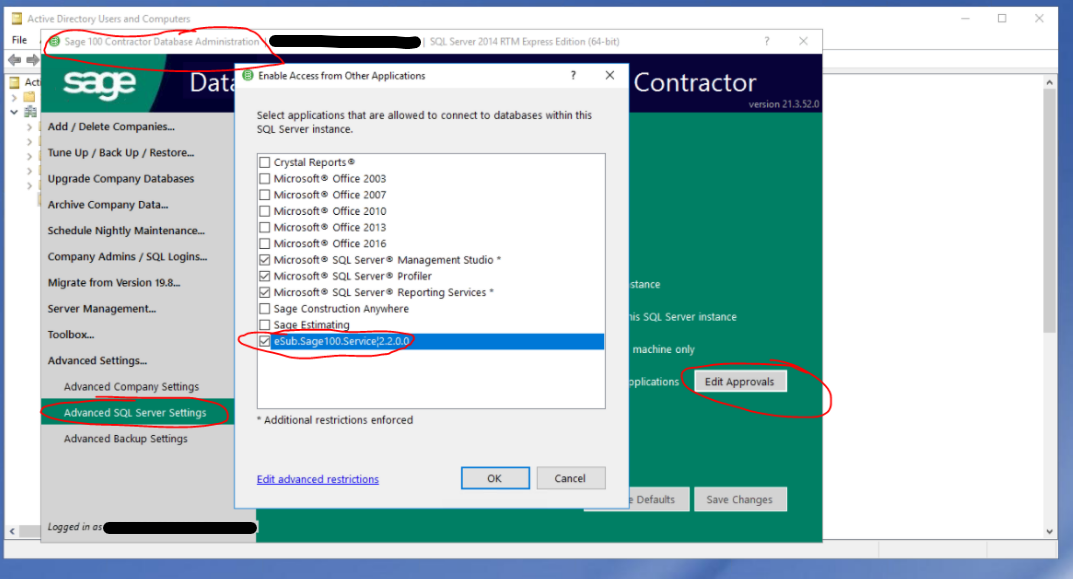
Task: Cancel the Enable Access dialog
Action: pos(570,478)
